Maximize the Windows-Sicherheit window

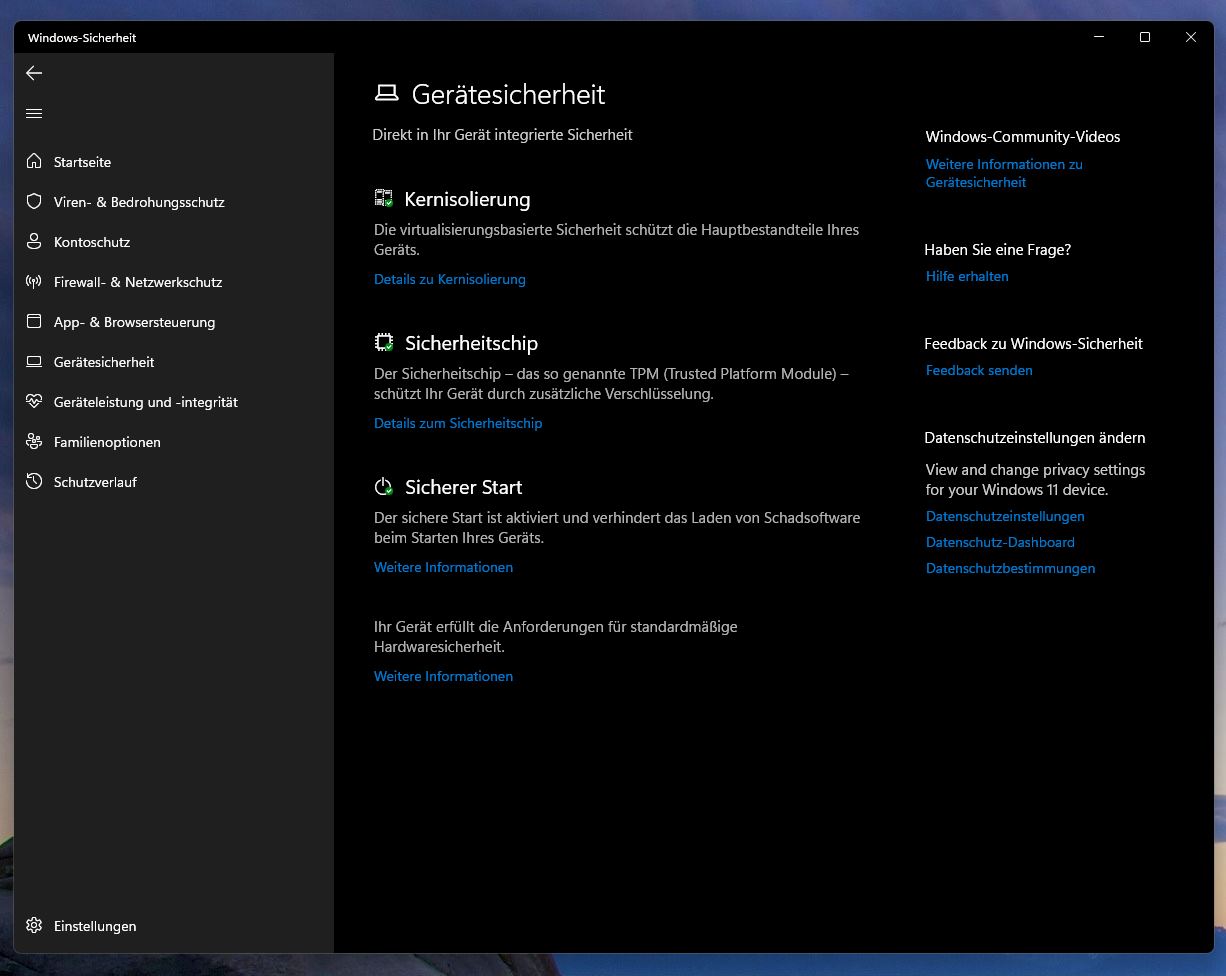(x=1145, y=37)
